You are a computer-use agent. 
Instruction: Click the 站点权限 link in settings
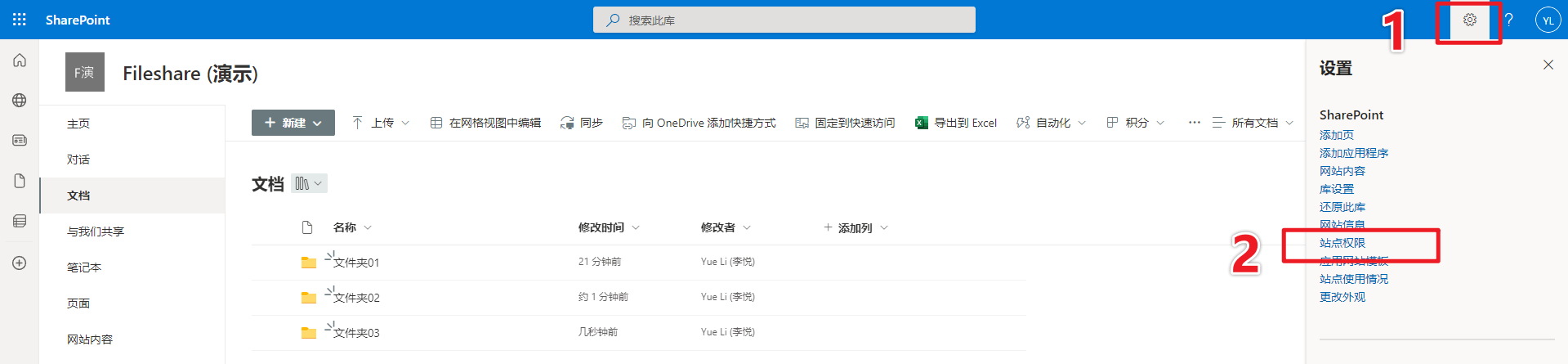[1342, 243]
